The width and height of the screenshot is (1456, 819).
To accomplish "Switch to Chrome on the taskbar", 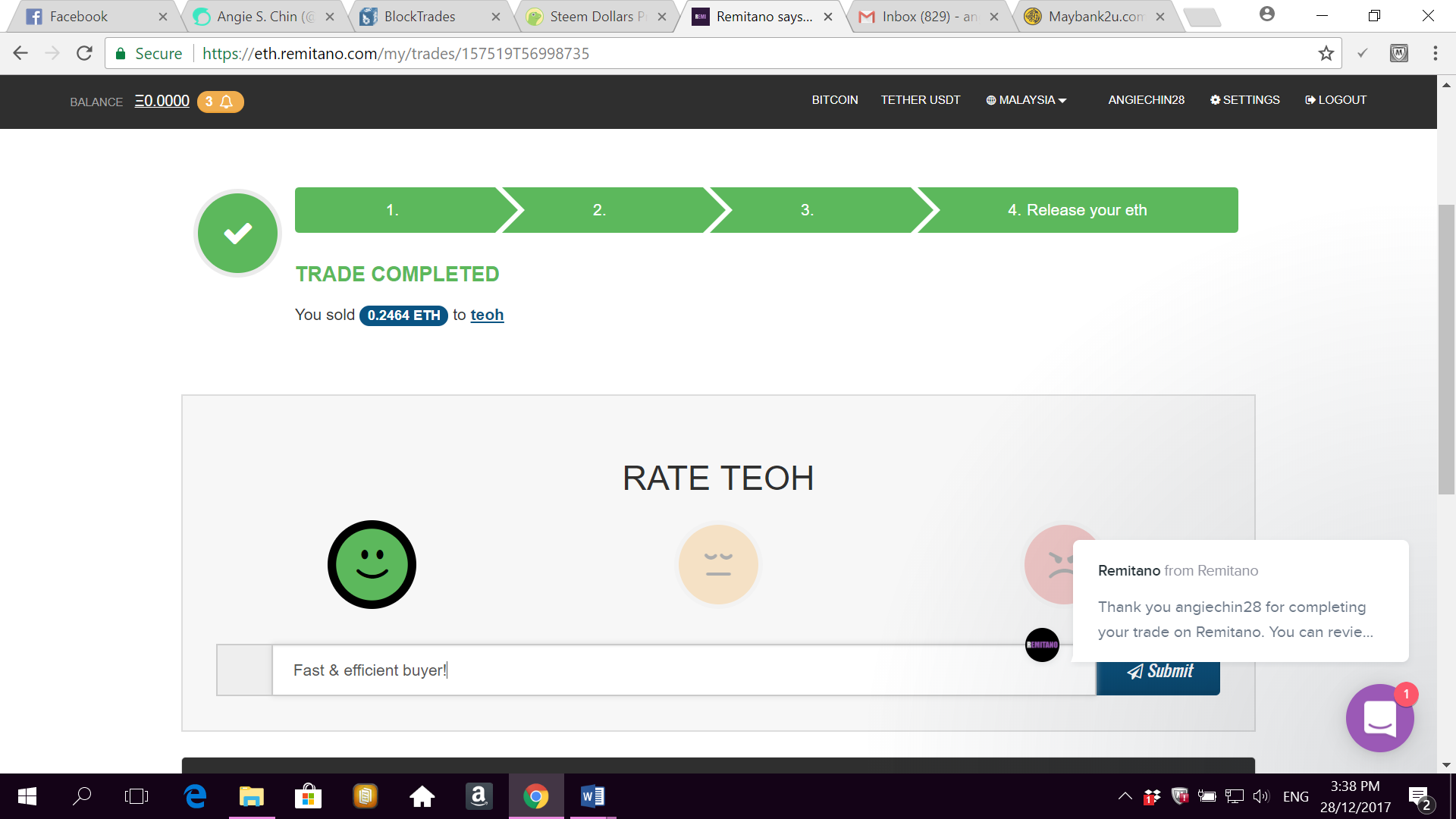I will [x=536, y=796].
